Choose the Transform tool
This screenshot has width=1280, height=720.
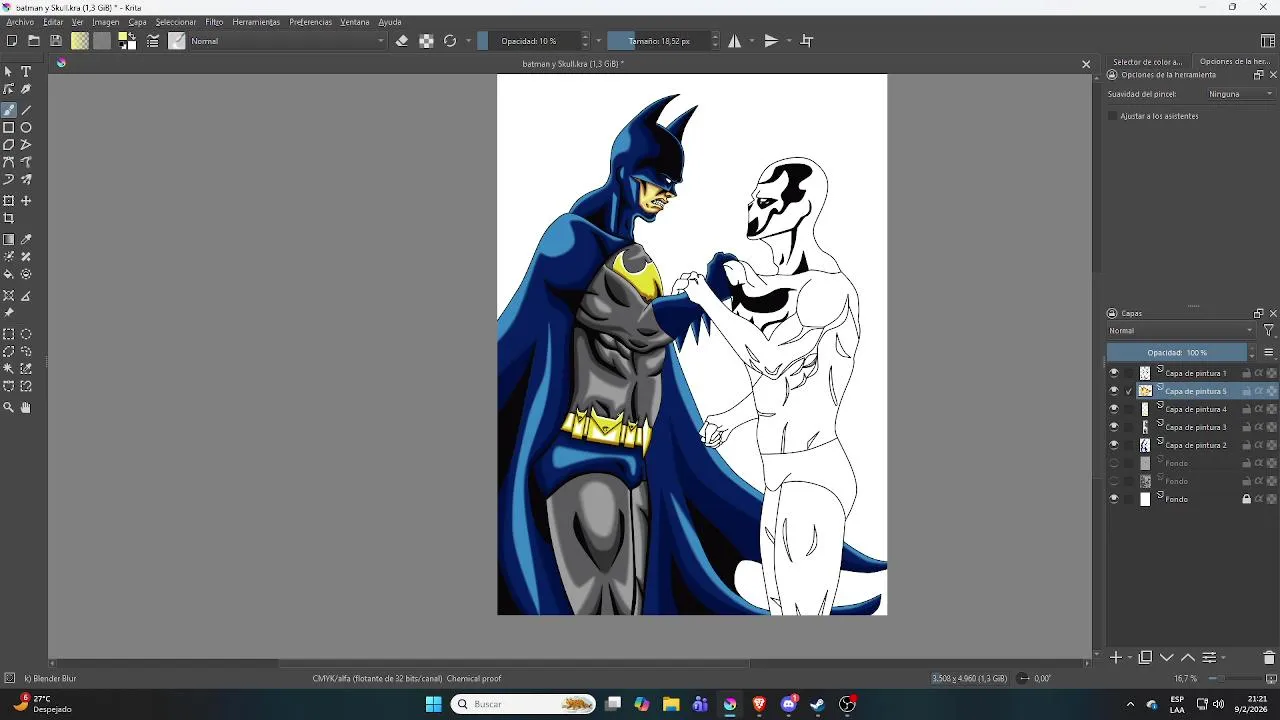(9, 201)
